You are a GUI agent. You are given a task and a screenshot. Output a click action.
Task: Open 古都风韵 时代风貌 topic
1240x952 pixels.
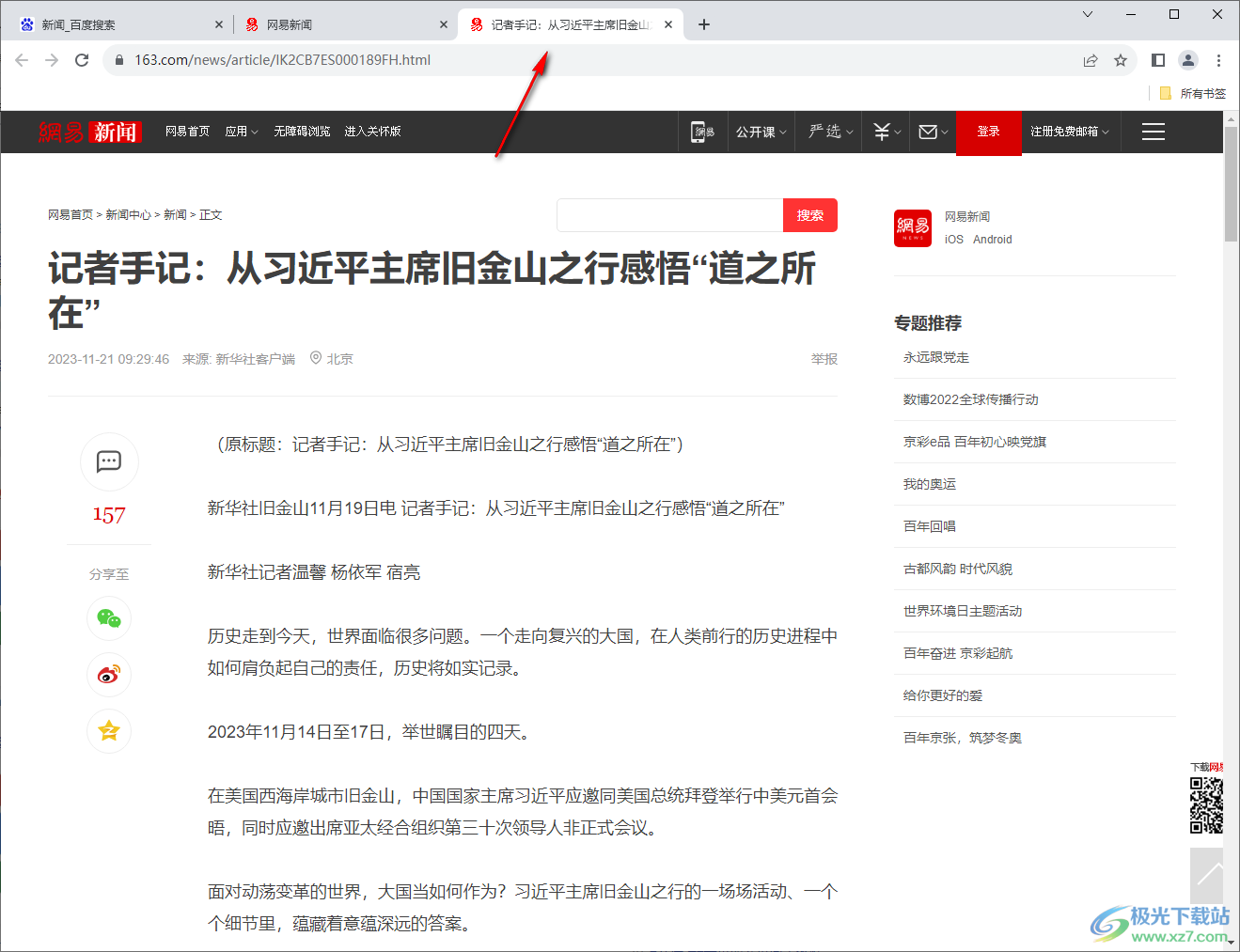pyautogui.click(x=958, y=569)
